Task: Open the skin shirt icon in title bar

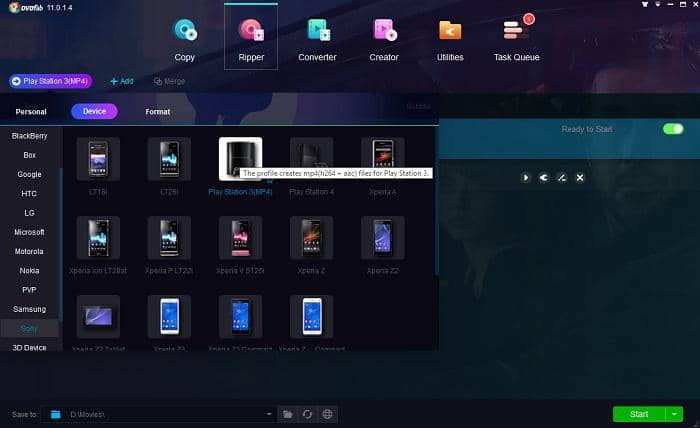Action: 645,4
